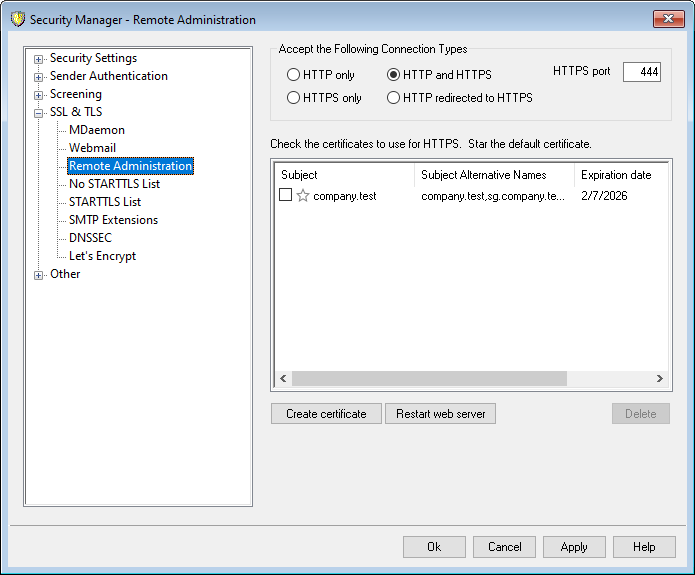The image size is (695, 575).
Task: Select HTTP redirected to HTTPS option
Action: (394, 98)
